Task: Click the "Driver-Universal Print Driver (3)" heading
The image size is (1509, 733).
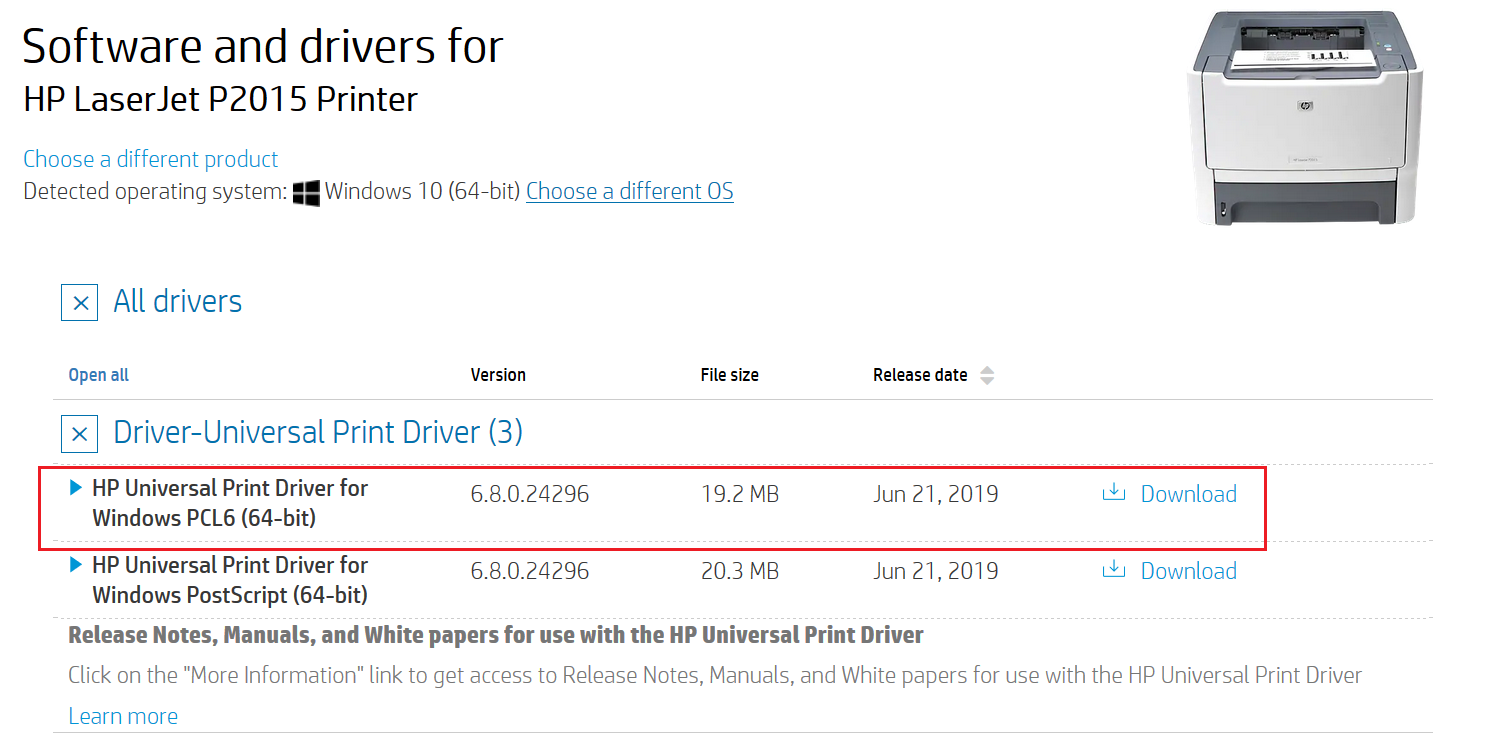Action: tap(318, 433)
